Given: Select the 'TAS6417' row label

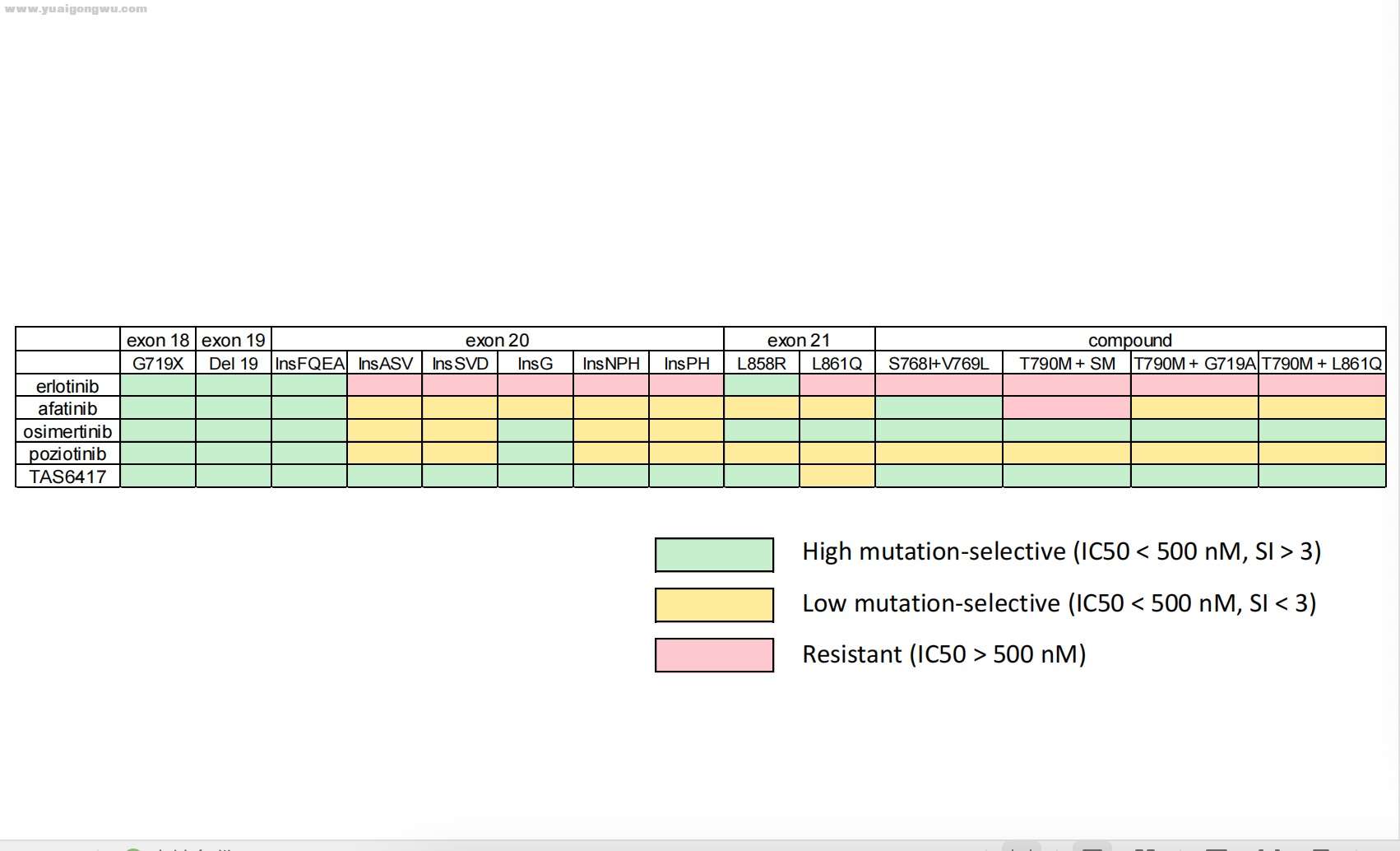Looking at the screenshot, I should tap(67, 477).
